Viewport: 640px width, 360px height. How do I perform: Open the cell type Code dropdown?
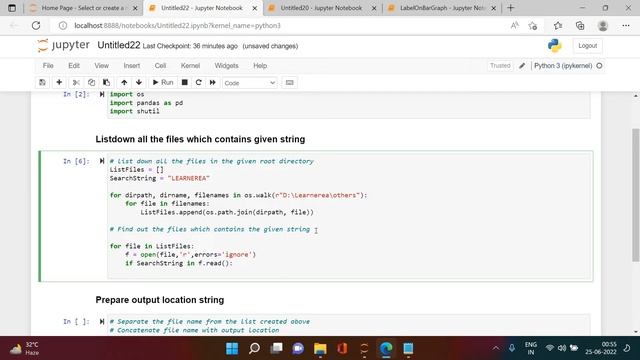(x=249, y=83)
